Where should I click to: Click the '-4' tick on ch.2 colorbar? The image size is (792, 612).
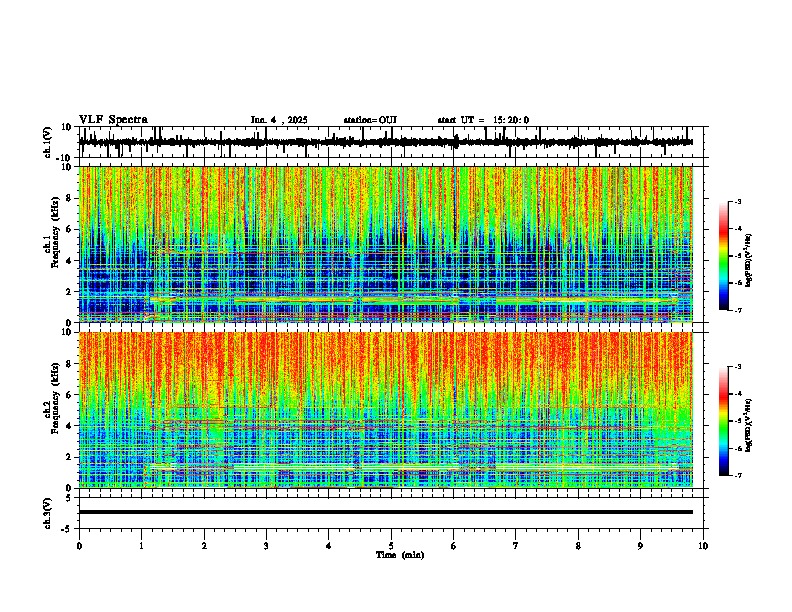tap(737, 394)
